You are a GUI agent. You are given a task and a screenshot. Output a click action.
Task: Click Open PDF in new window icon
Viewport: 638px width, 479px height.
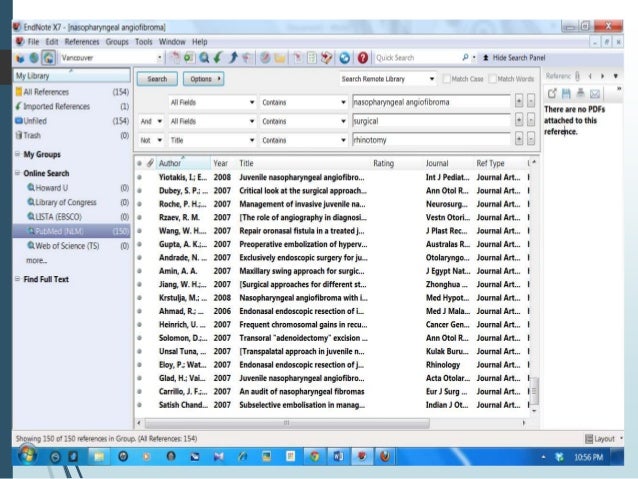[x=552, y=94]
